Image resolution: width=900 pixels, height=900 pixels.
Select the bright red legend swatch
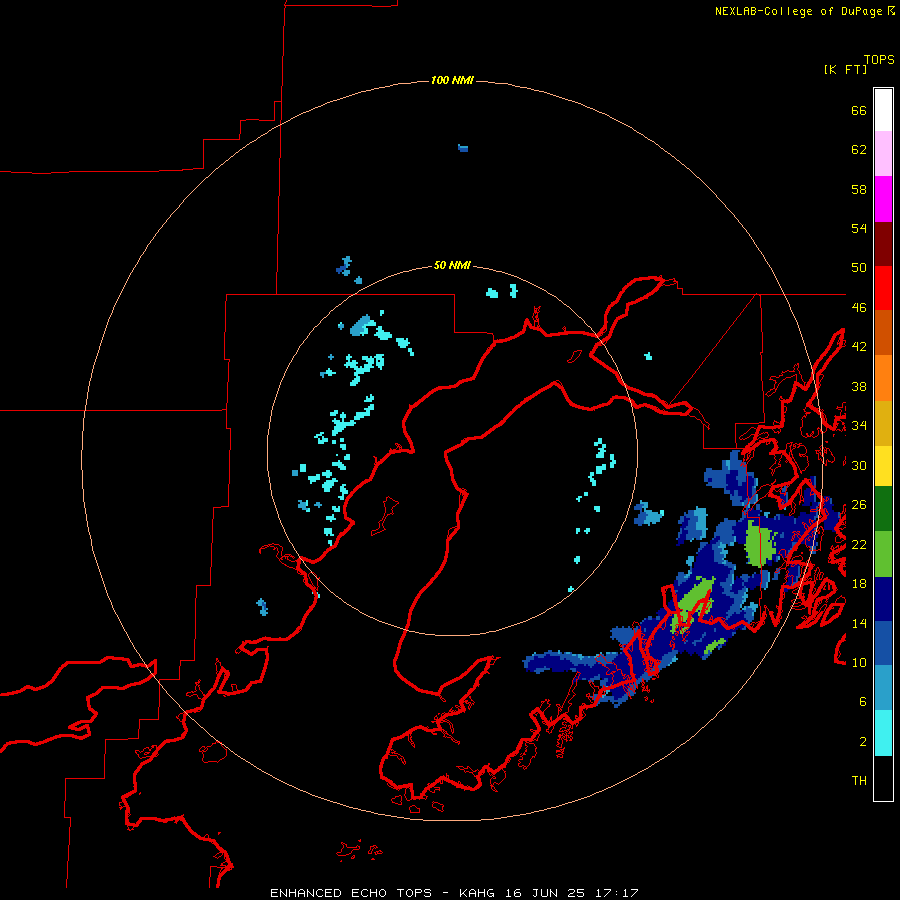point(883,288)
